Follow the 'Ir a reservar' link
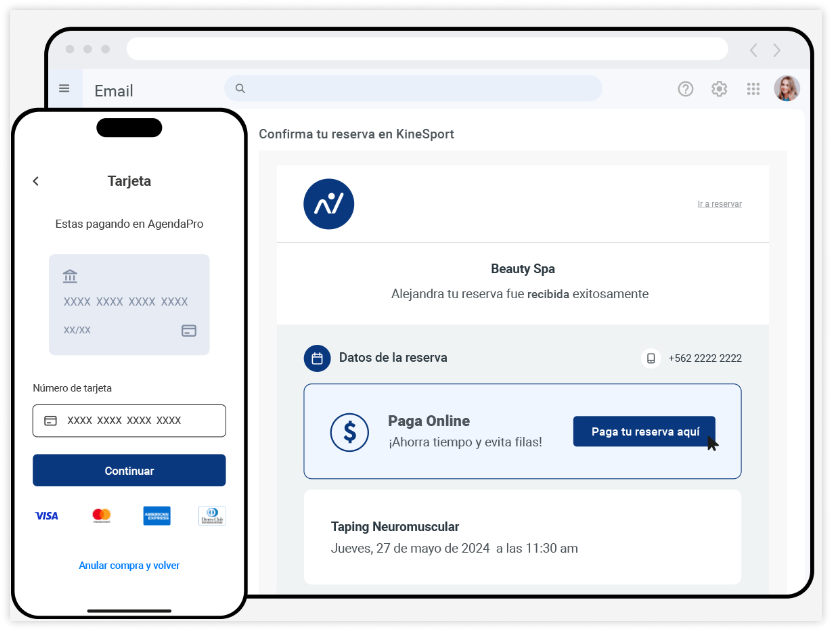The width and height of the screenshot is (832, 631). click(x=720, y=204)
